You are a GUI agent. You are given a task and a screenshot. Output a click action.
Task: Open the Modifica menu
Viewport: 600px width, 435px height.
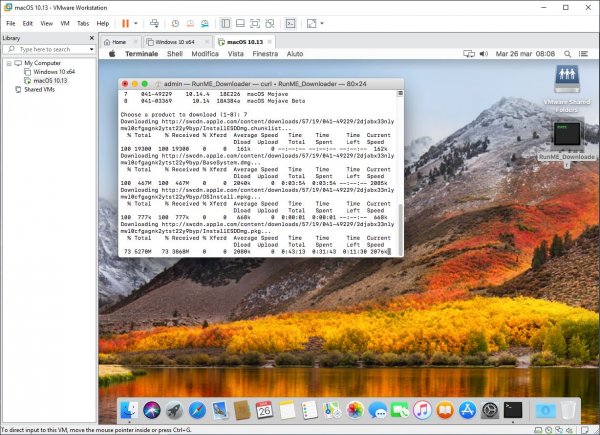[205, 54]
